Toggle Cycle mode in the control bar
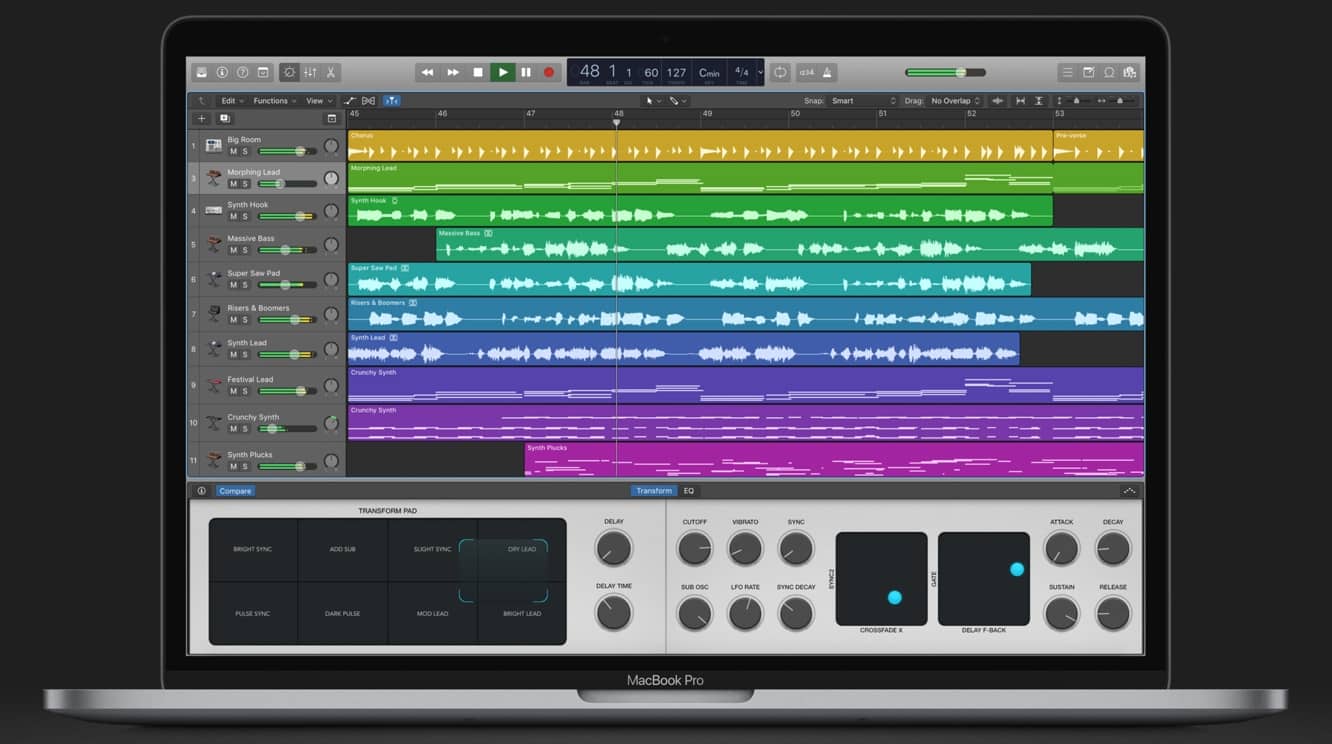 click(780, 72)
